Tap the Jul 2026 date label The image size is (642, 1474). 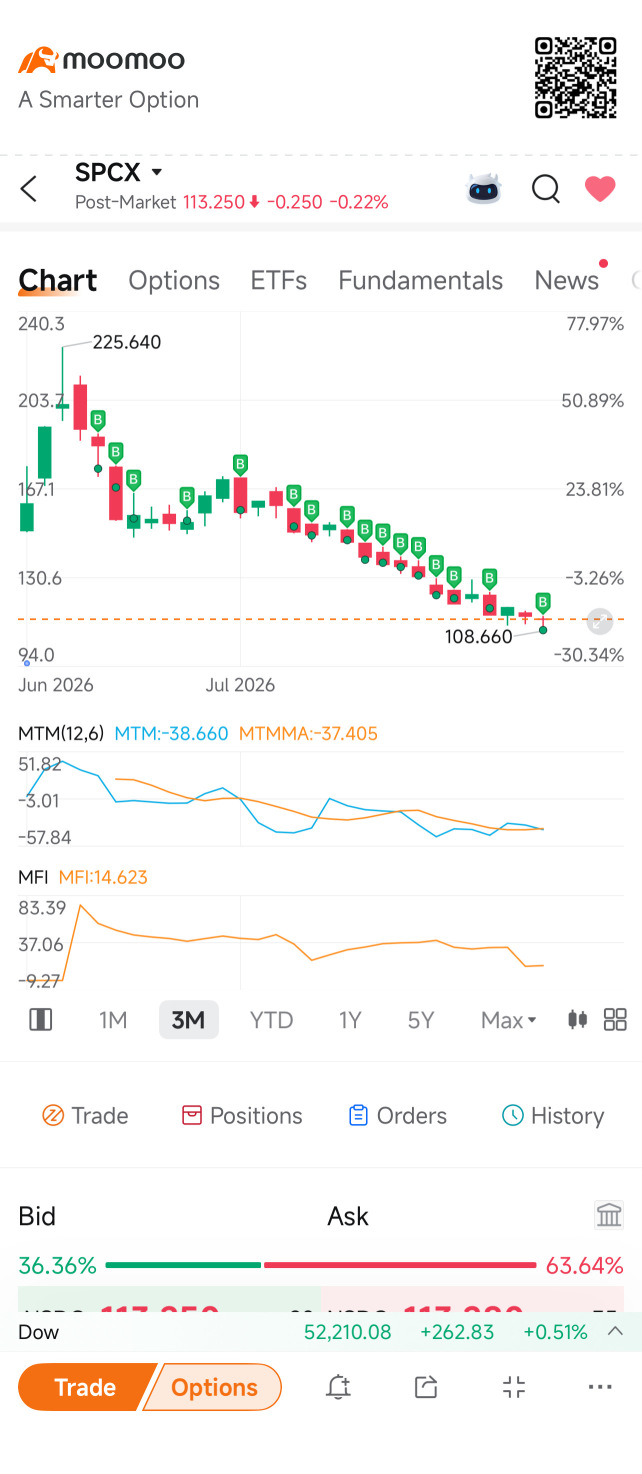tap(240, 686)
